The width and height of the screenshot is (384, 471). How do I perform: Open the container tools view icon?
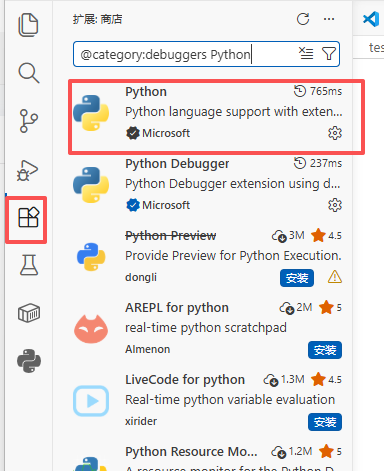point(29,313)
